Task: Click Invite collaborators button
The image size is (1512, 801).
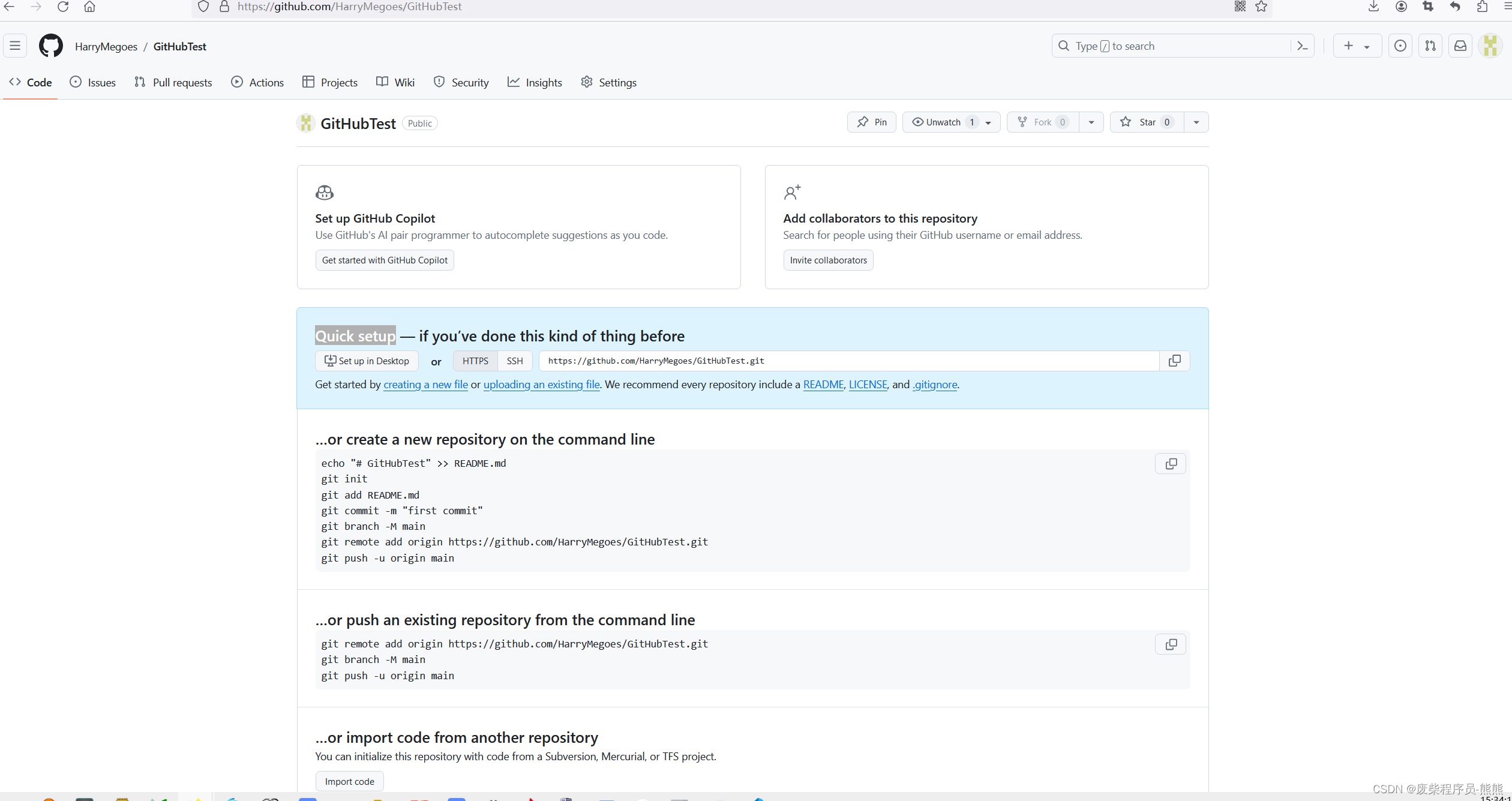Action: [828, 260]
